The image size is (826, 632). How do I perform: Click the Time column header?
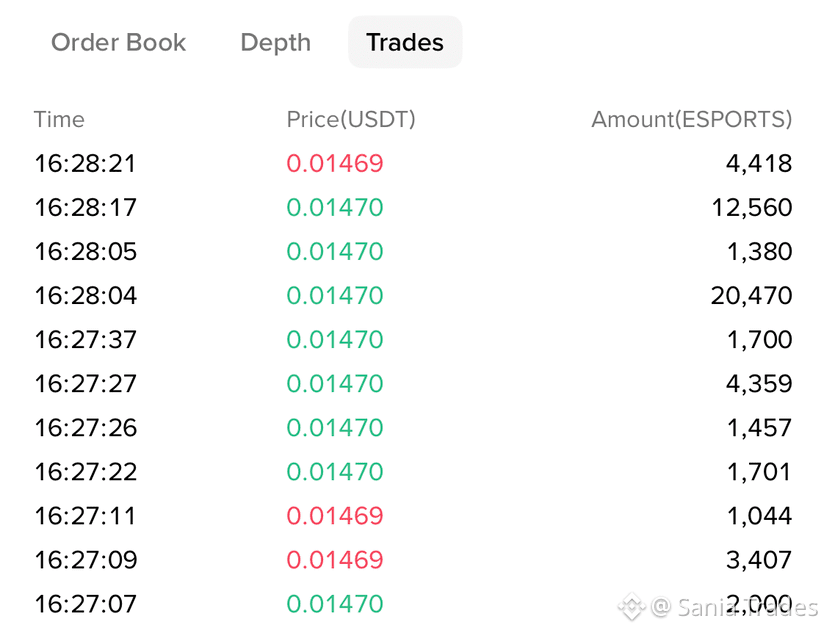tap(59, 120)
